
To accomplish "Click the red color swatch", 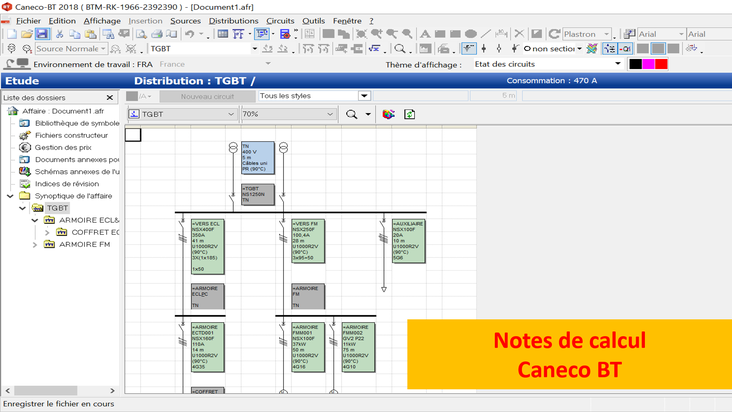I will pyautogui.click(x=661, y=64).
